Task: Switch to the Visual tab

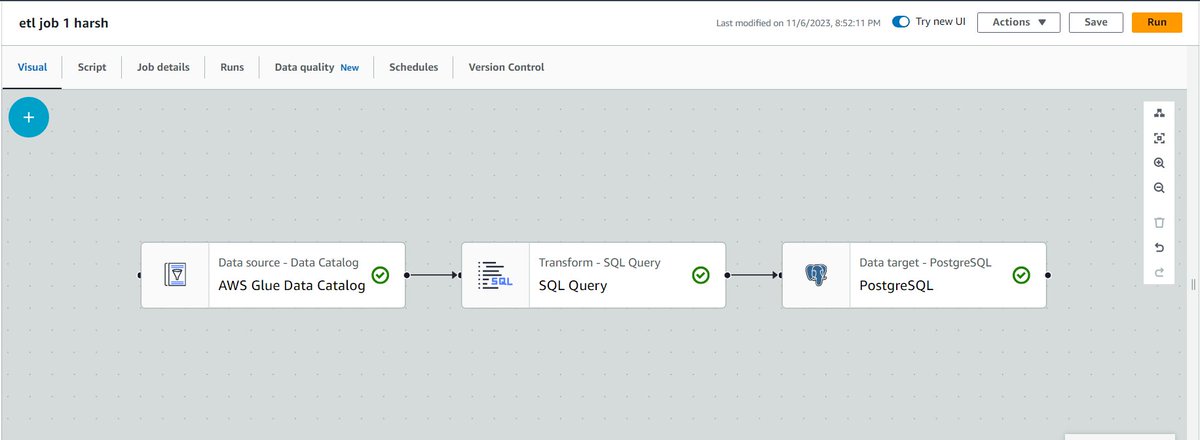Action: [x=32, y=67]
